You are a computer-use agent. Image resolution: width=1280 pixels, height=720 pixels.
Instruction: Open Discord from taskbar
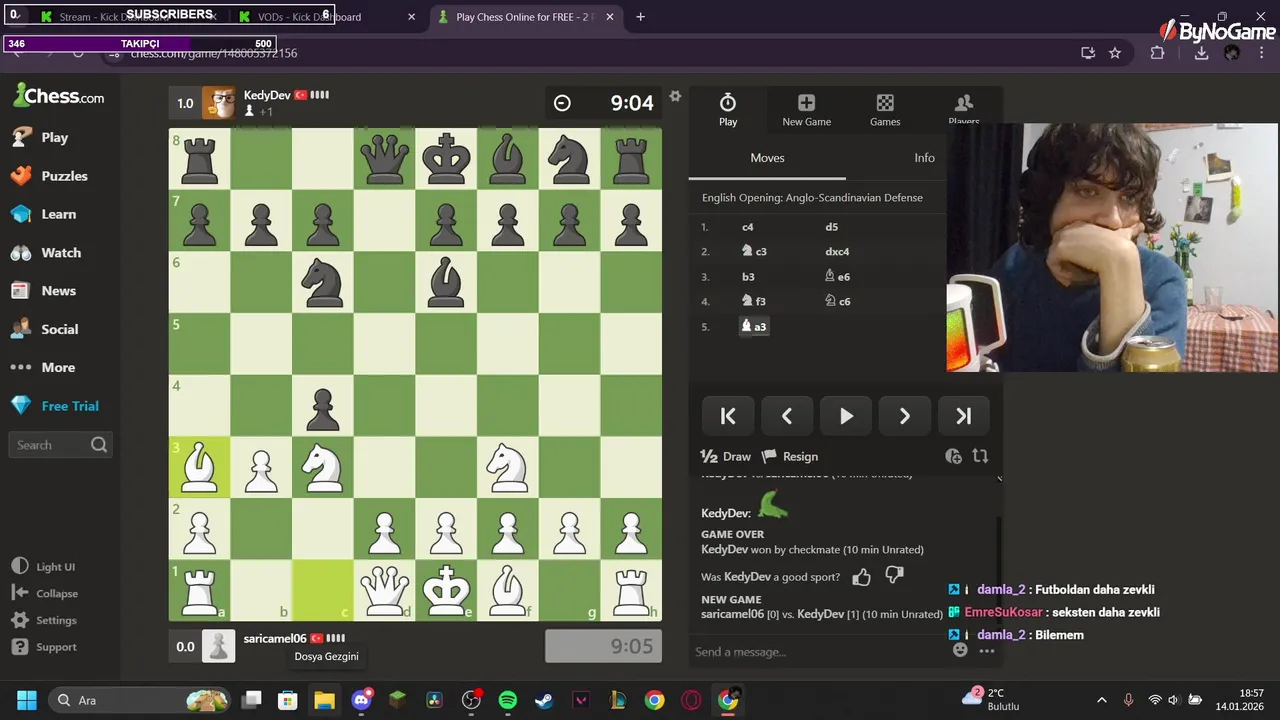pos(362,700)
